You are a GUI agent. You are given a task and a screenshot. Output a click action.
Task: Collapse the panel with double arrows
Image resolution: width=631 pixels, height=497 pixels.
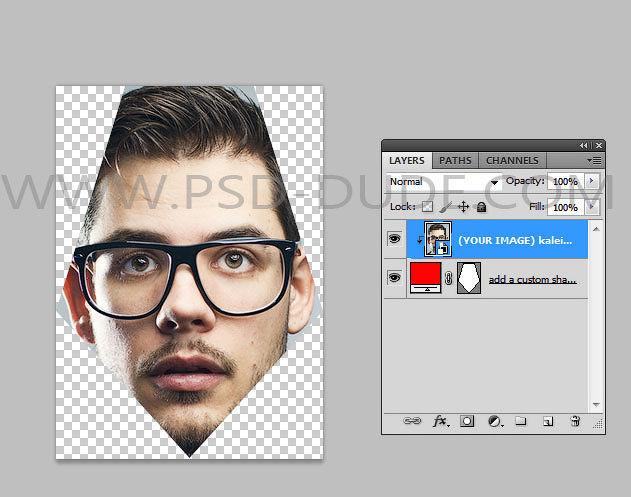[x=583, y=145]
